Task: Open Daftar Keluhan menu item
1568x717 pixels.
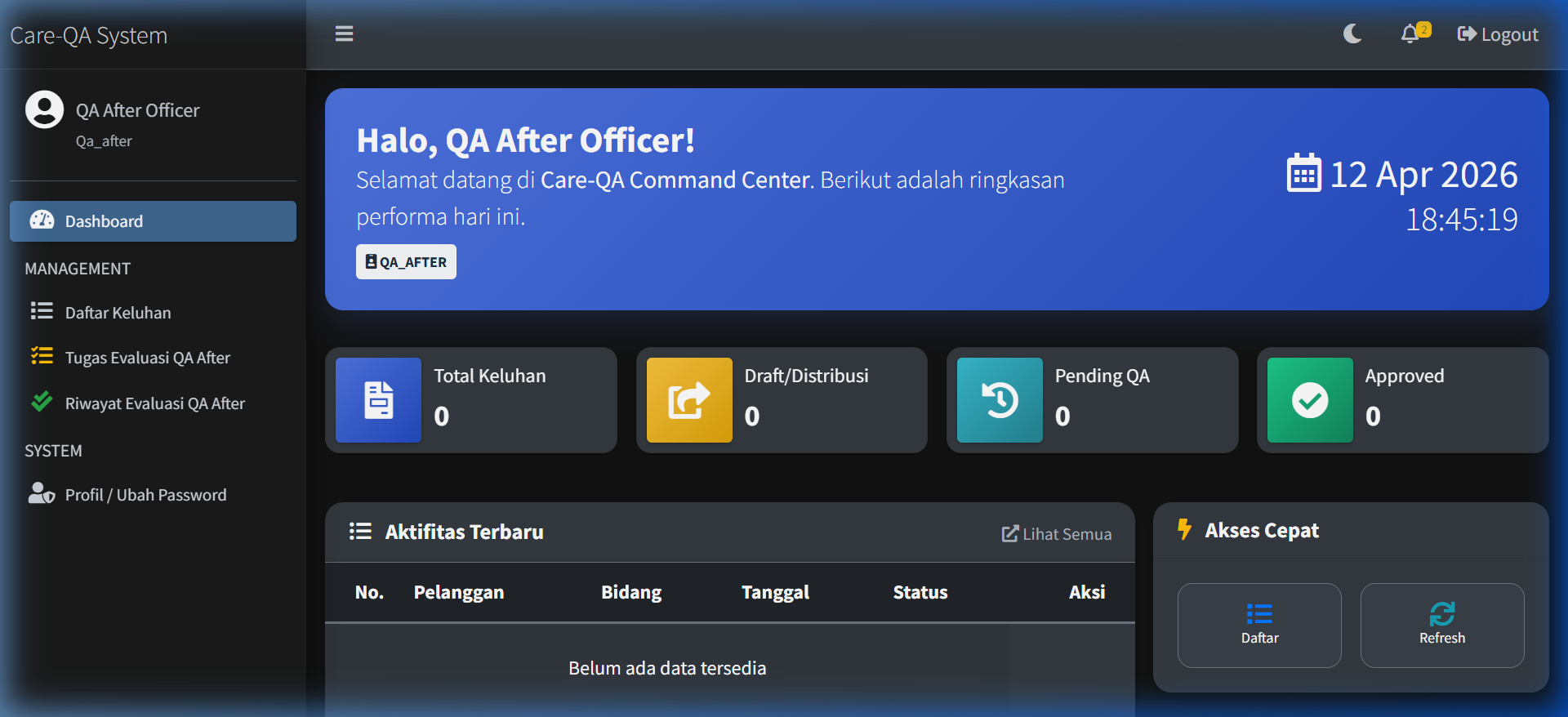Action: [x=153, y=312]
